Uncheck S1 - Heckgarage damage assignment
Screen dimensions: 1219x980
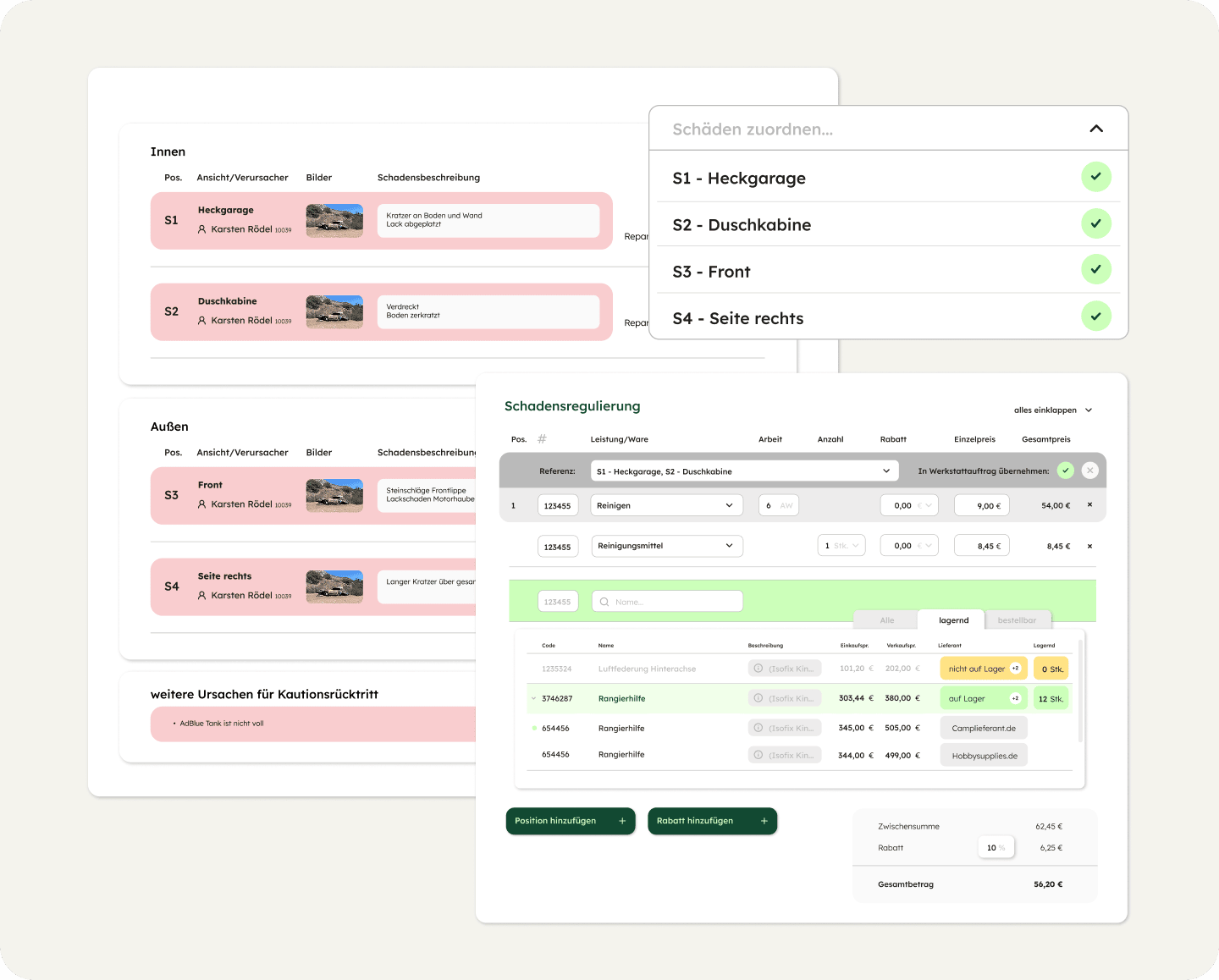1095,177
